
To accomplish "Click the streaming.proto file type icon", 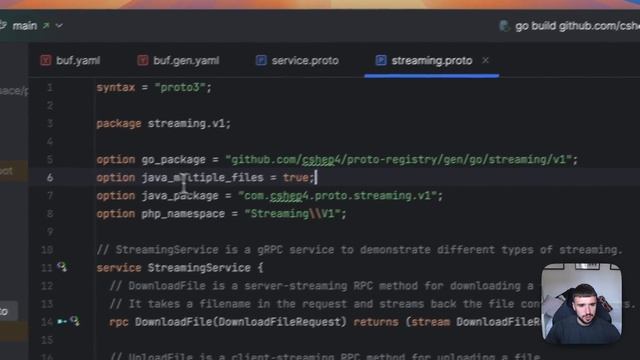I will pyautogui.click(x=381, y=61).
